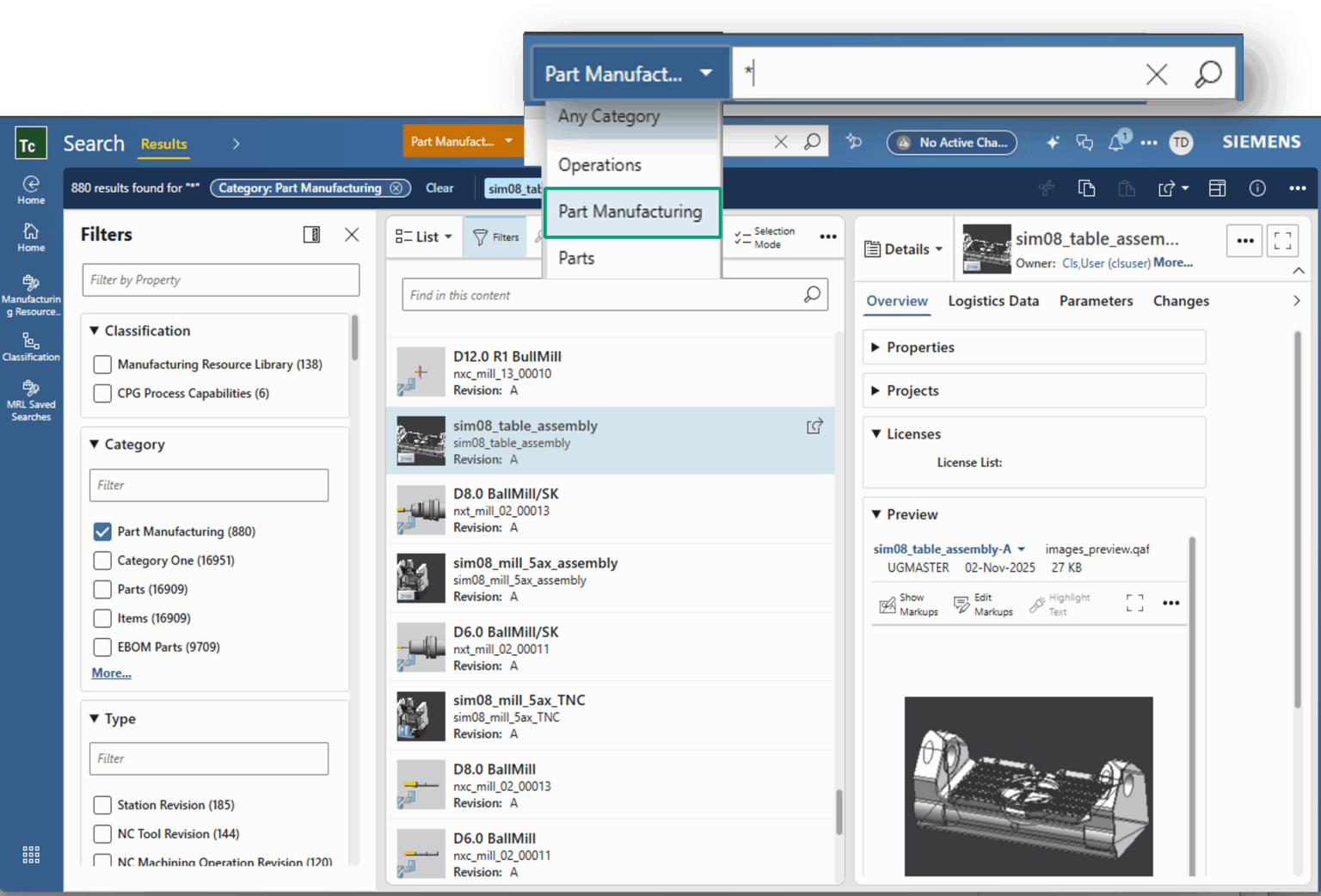Image resolution: width=1321 pixels, height=896 pixels.
Task: Toggle the Filters panel layout icon
Action: tap(312, 235)
